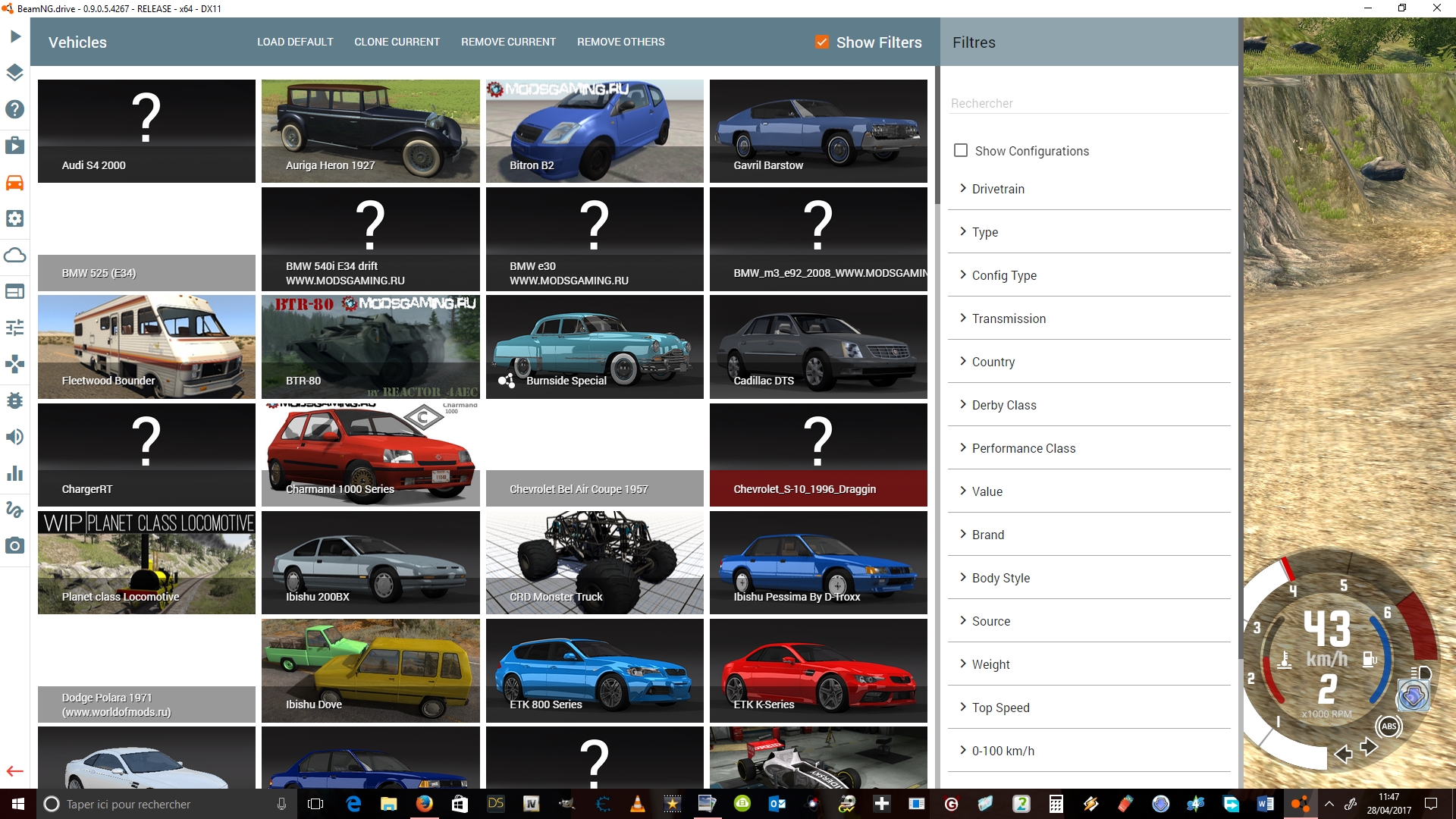The image size is (1456, 819).
Task: Select the Bitron B2 vehicle
Action: [x=595, y=130]
